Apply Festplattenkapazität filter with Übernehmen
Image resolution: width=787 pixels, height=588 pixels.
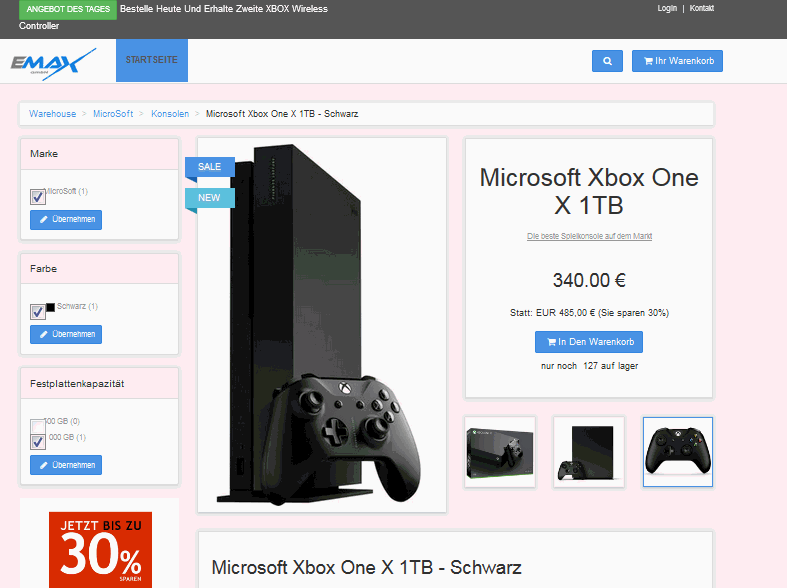click(x=66, y=465)
